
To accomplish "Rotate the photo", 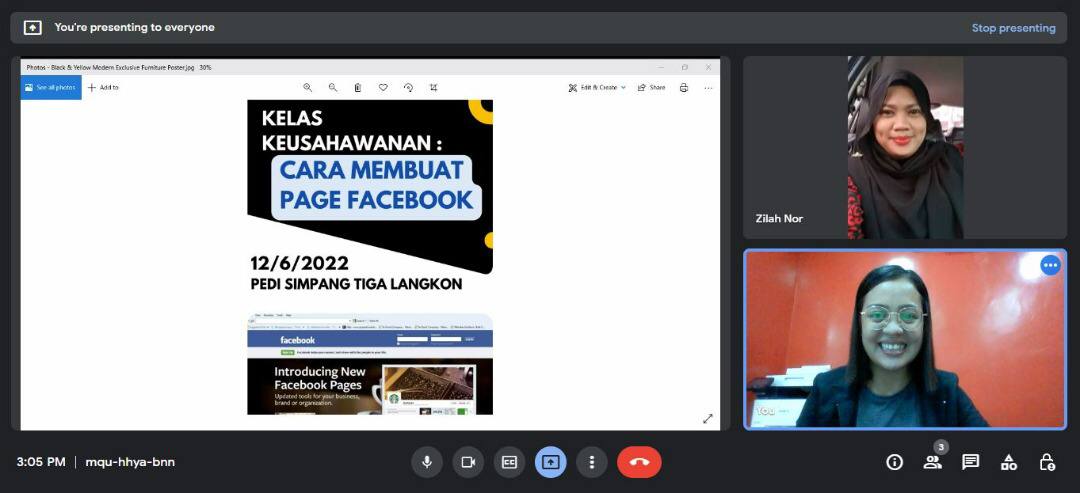I will pyautogui.click(x=408, y=87).
